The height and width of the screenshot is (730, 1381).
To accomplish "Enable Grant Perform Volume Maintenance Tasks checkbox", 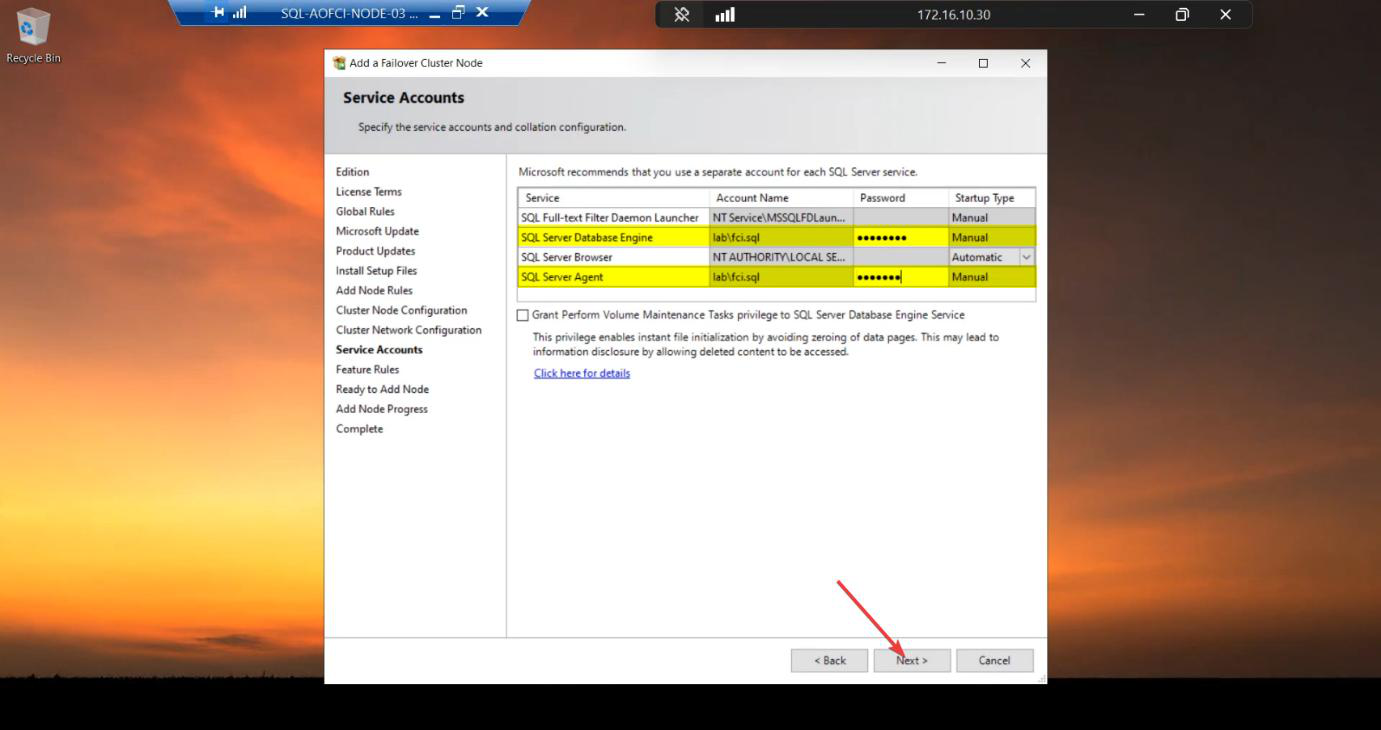I will click(522, 315).
